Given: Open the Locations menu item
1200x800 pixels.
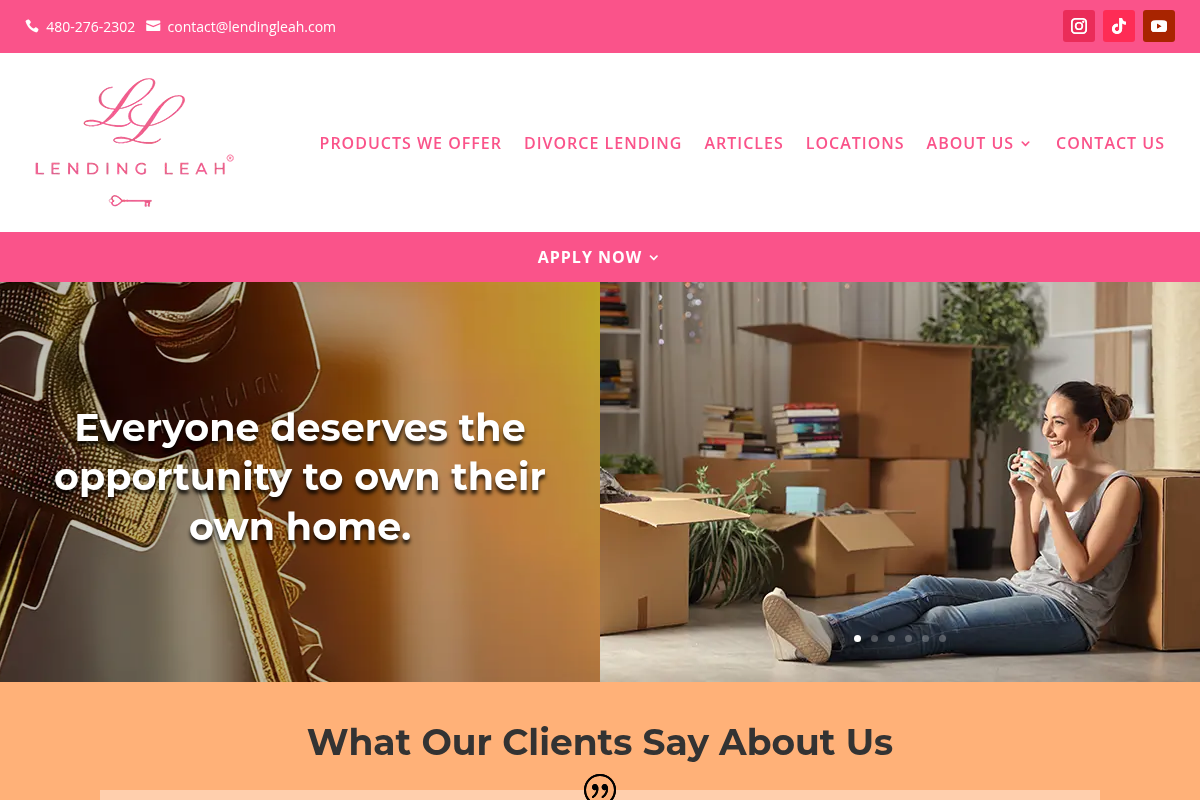Looking at the screenshot, I should coord(855,143).
